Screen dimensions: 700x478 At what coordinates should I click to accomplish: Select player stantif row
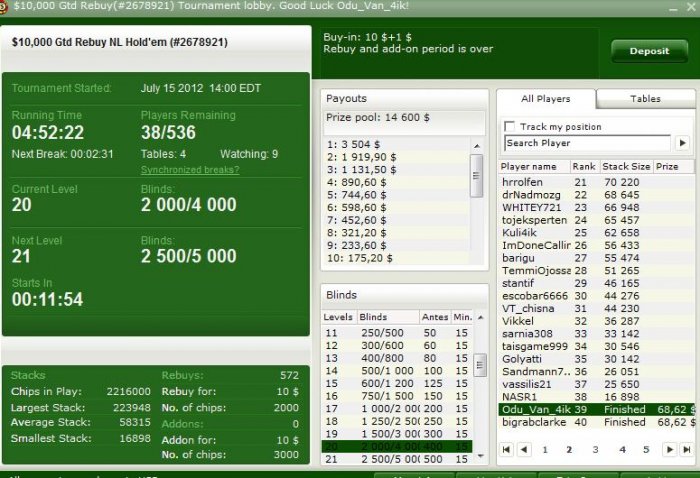pos(596,283)
